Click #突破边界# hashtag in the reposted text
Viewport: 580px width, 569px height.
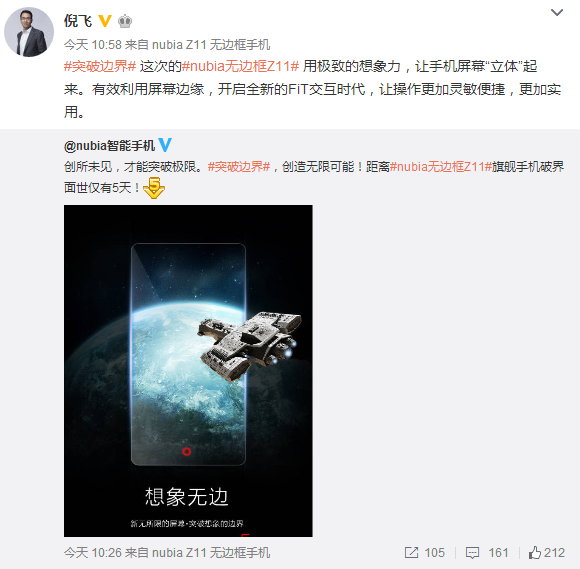239,167
